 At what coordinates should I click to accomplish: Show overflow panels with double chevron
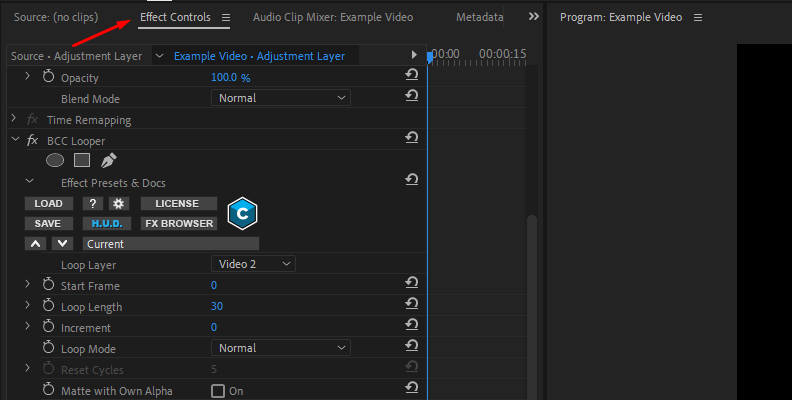pyautogui.click(x=534, y=17)
